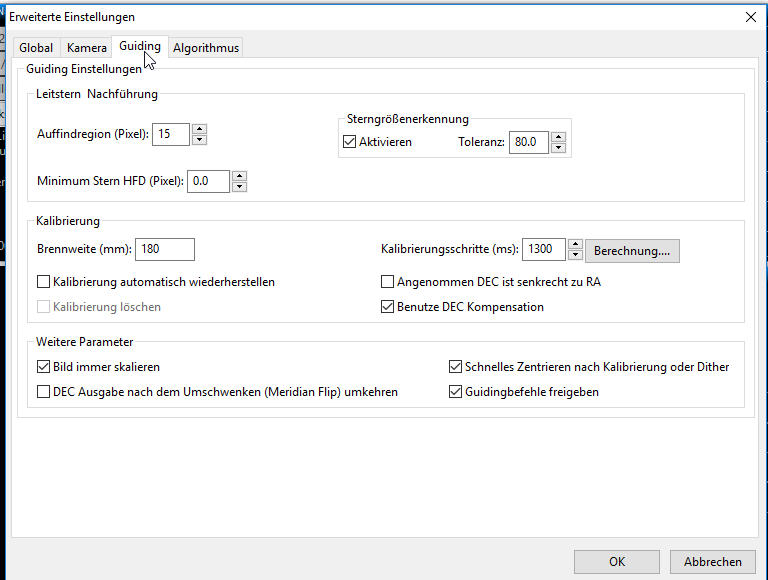Uncheck Benutze DEC Kompensation

coord(388,307)
